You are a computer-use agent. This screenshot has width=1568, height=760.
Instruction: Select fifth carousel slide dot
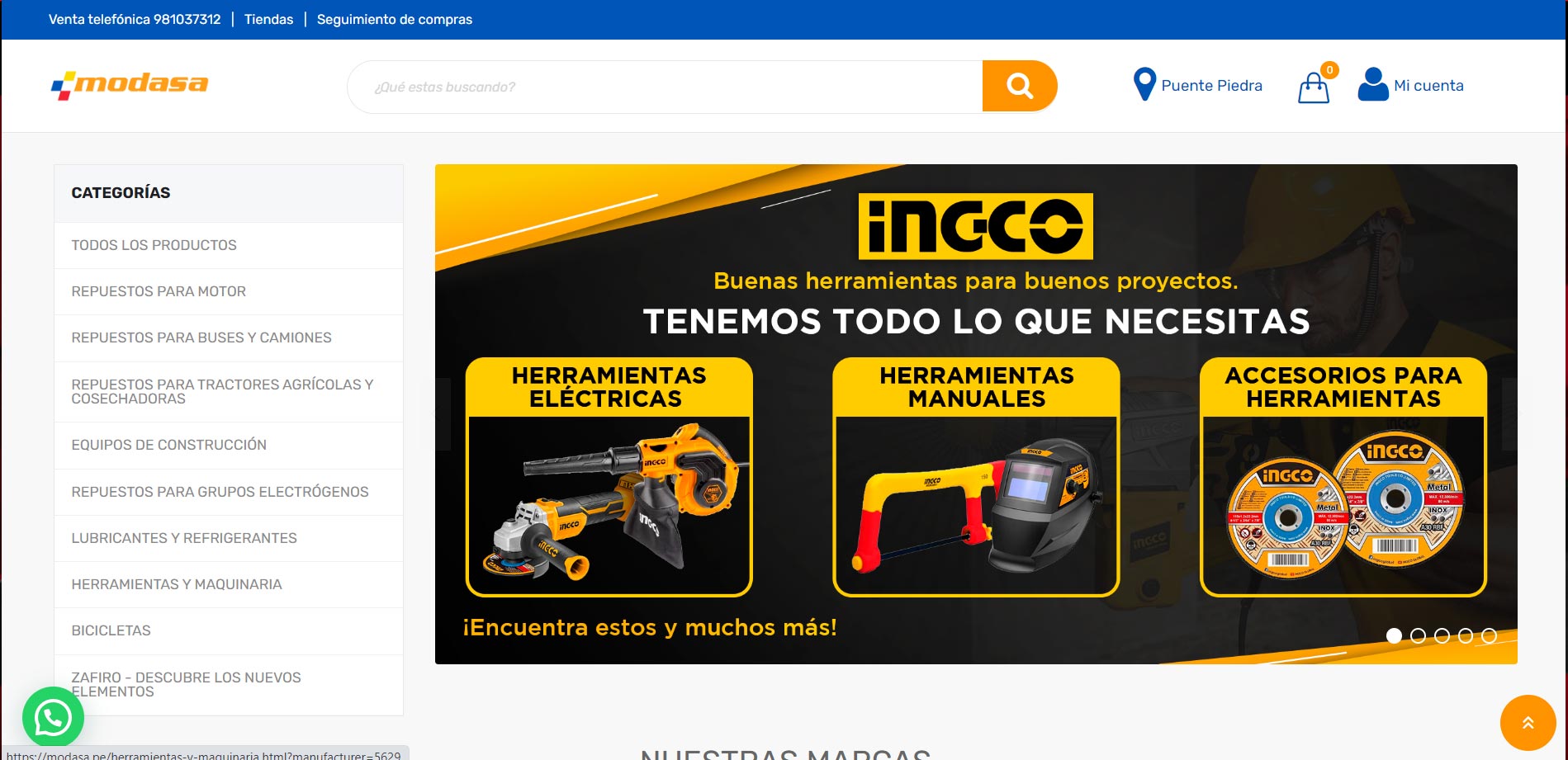pyautogui.click(x=1489, y=635)
